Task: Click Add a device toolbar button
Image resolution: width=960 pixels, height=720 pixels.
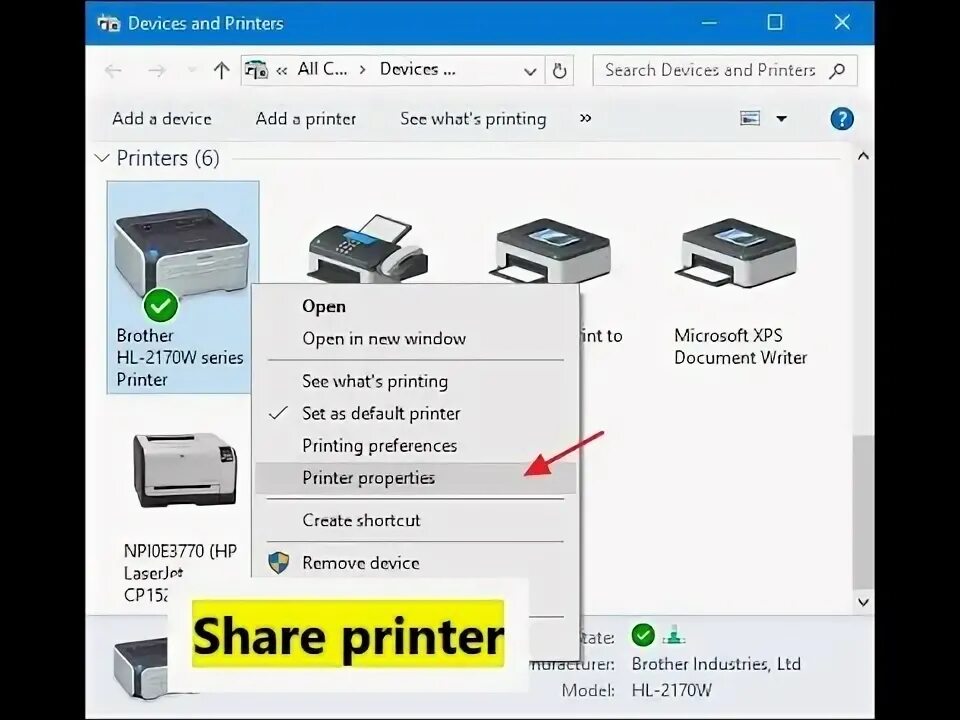Action: [x=162, y=119]
